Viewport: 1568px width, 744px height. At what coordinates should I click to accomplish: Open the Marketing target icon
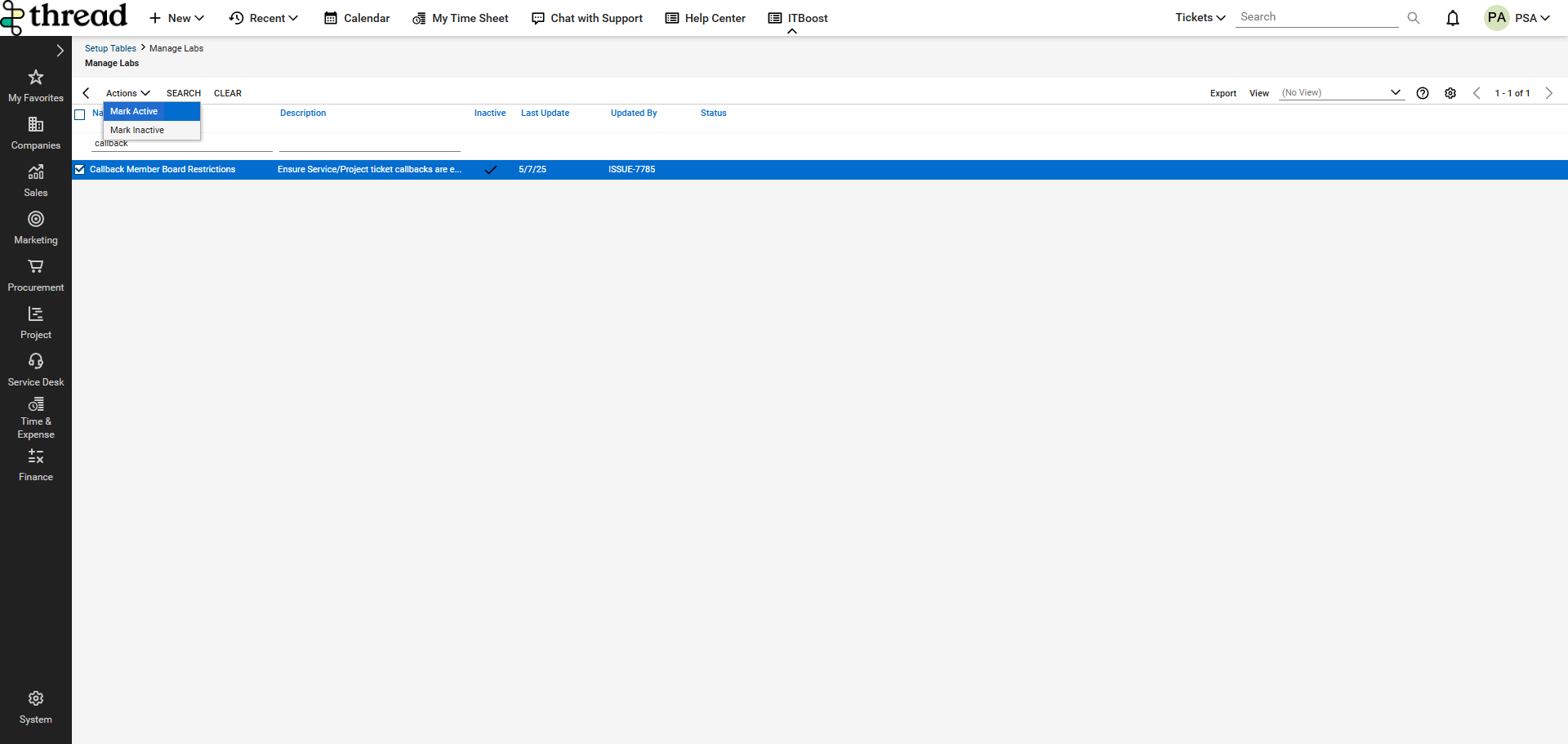pyautogui.click(x=36, y=219)
